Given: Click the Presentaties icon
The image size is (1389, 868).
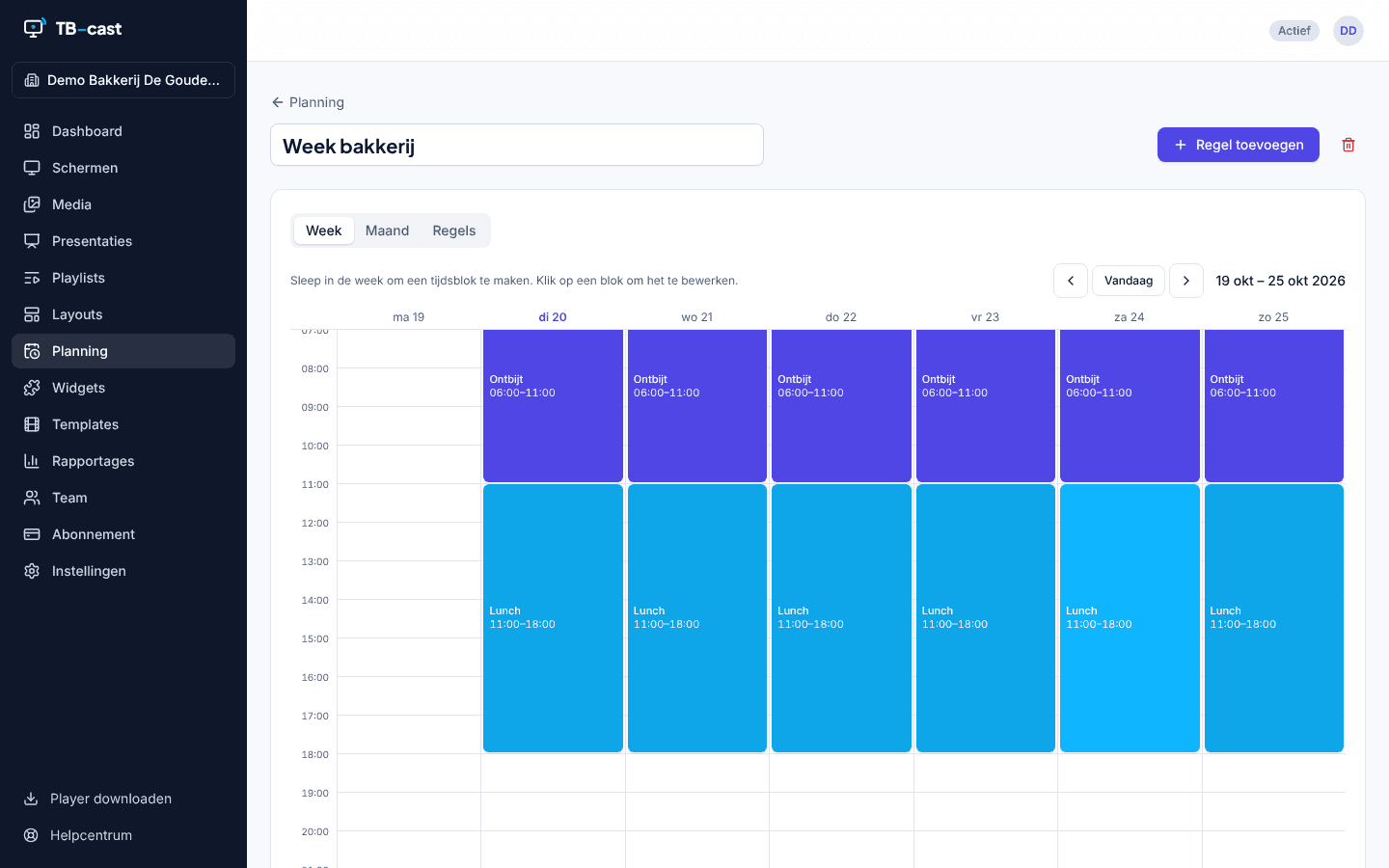Looking at the screenshot, I should click(32, 241).
